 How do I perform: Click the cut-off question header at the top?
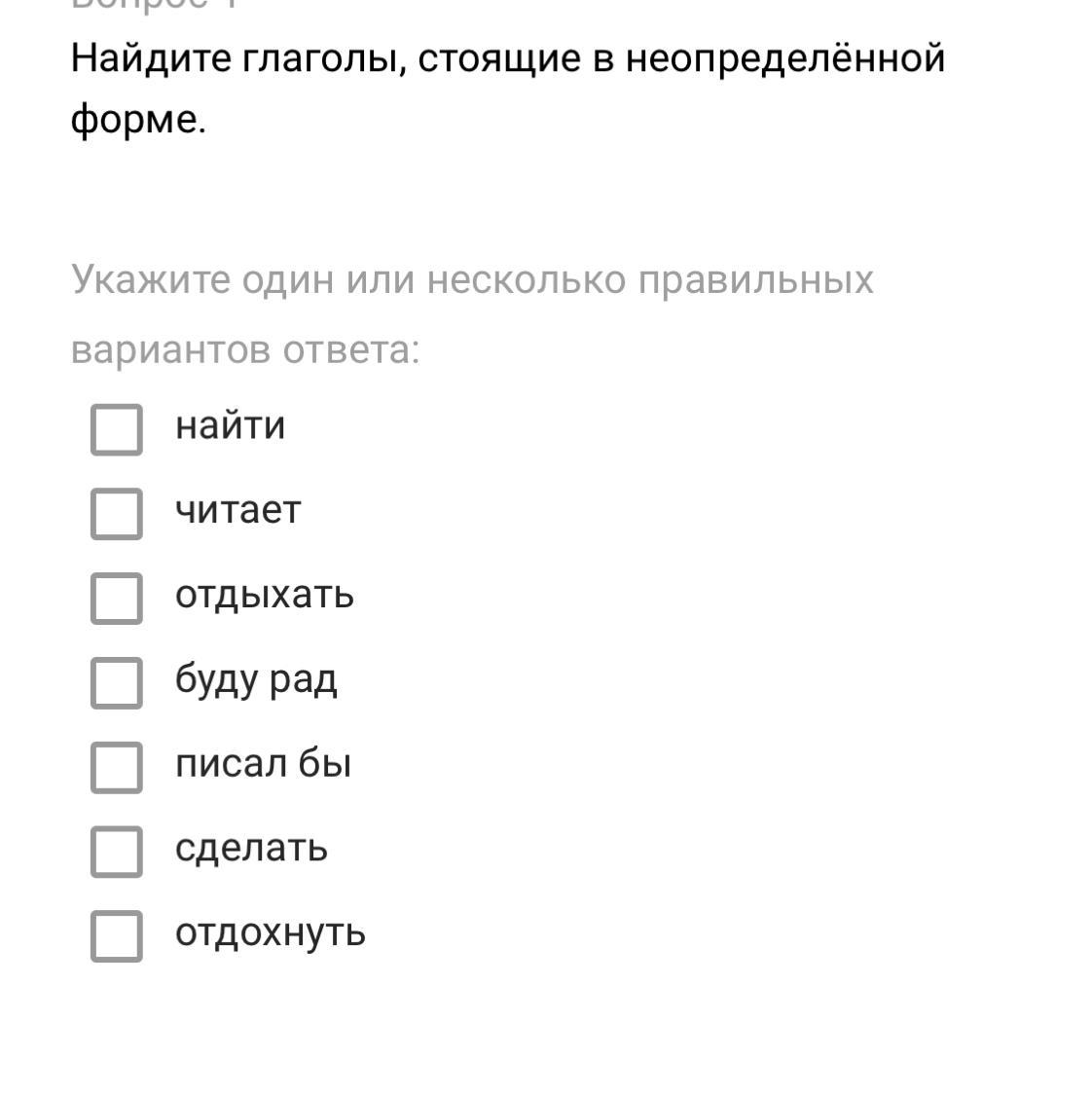(x=156, y=5)
